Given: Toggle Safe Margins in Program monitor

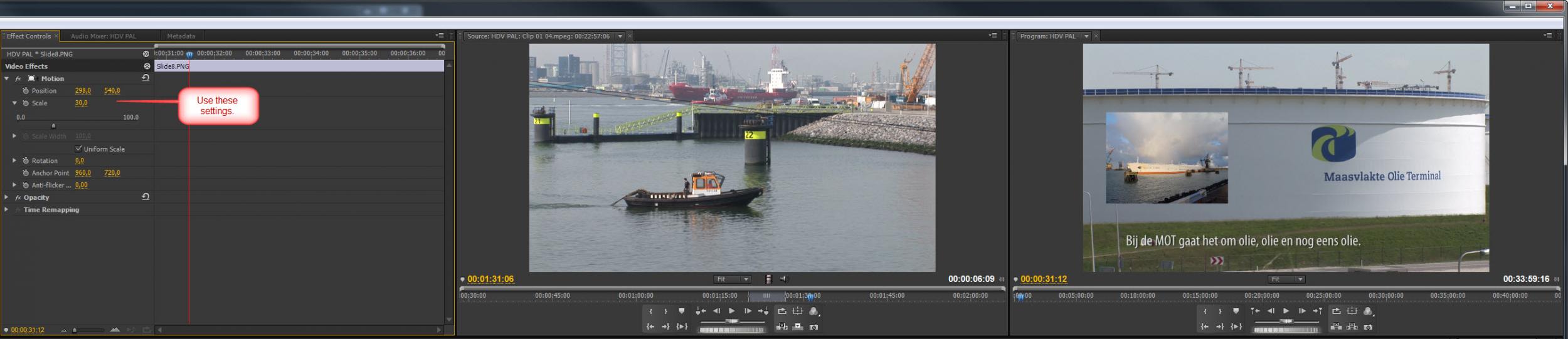Looking at the screenshot, I should tap(1352, 311).
